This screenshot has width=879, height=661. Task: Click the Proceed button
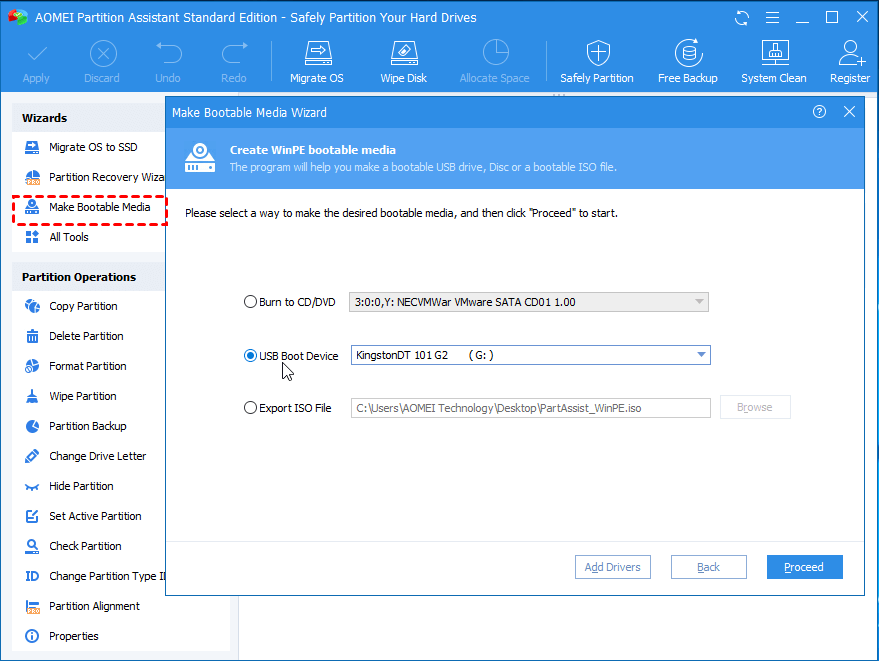[804, 567]
